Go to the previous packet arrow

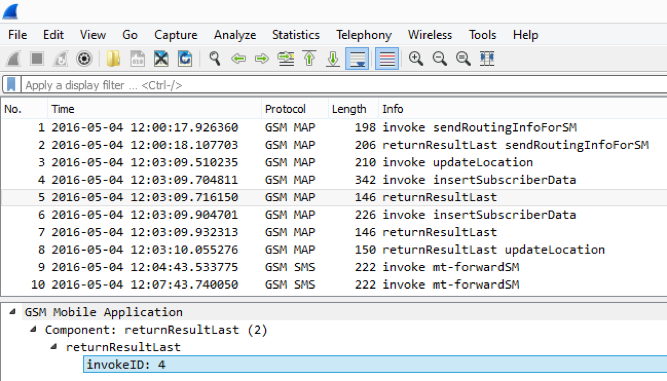pyautogui.click(x=239, y=59)
